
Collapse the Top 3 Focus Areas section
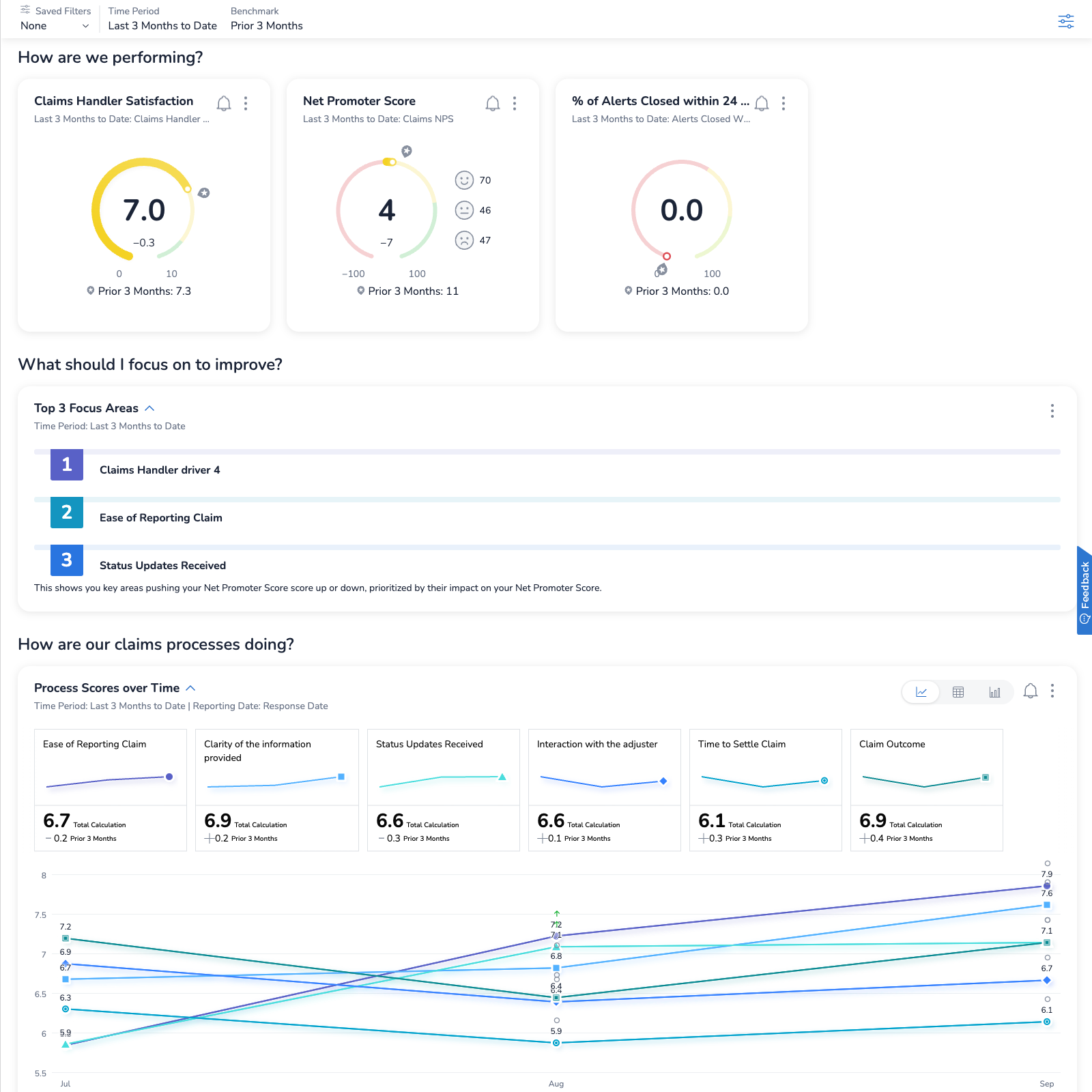[x=149, y=408]
